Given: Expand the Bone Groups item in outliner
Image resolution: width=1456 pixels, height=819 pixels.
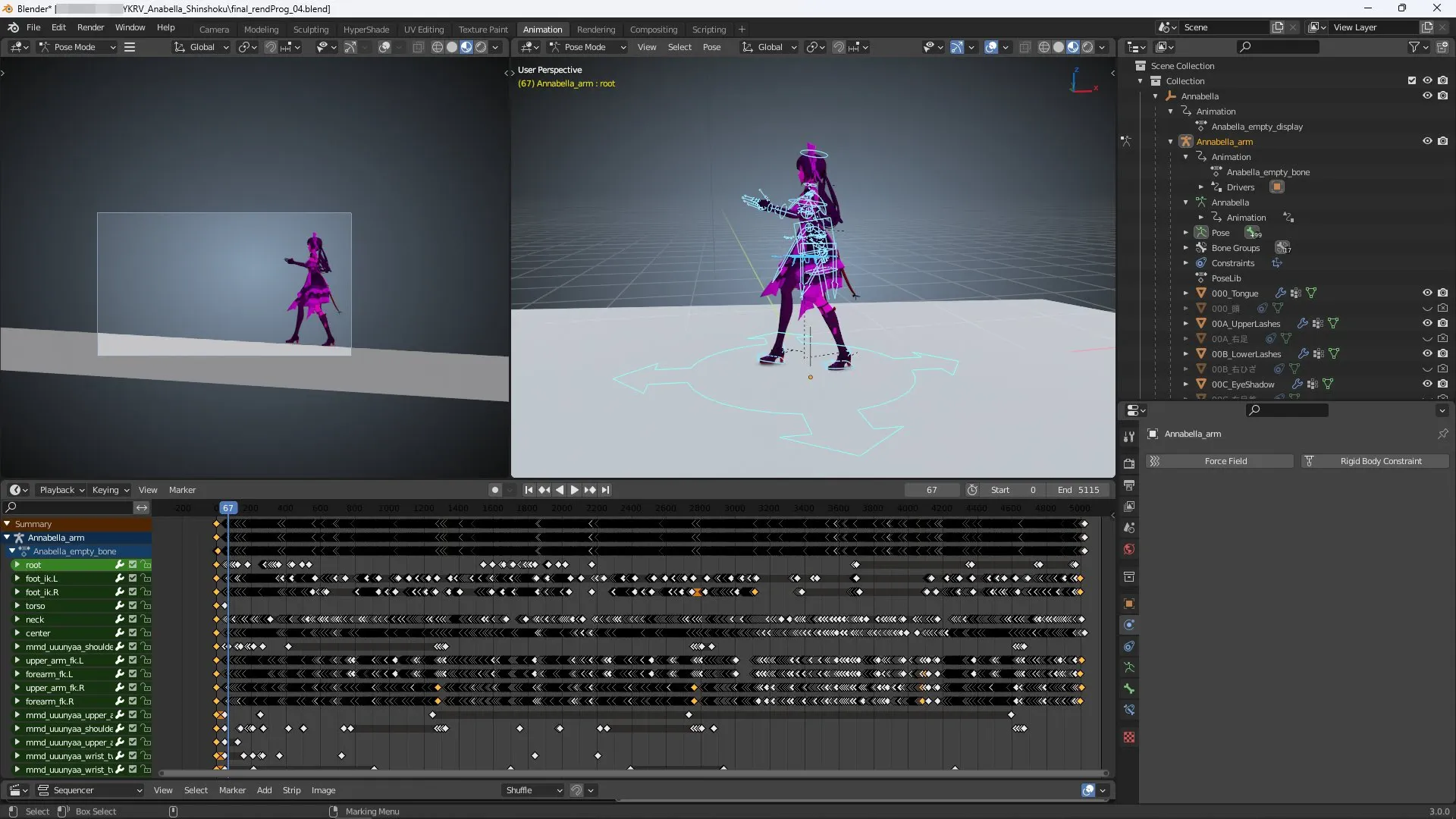Looking at the screenshot, I should [x=1187, y=248].
